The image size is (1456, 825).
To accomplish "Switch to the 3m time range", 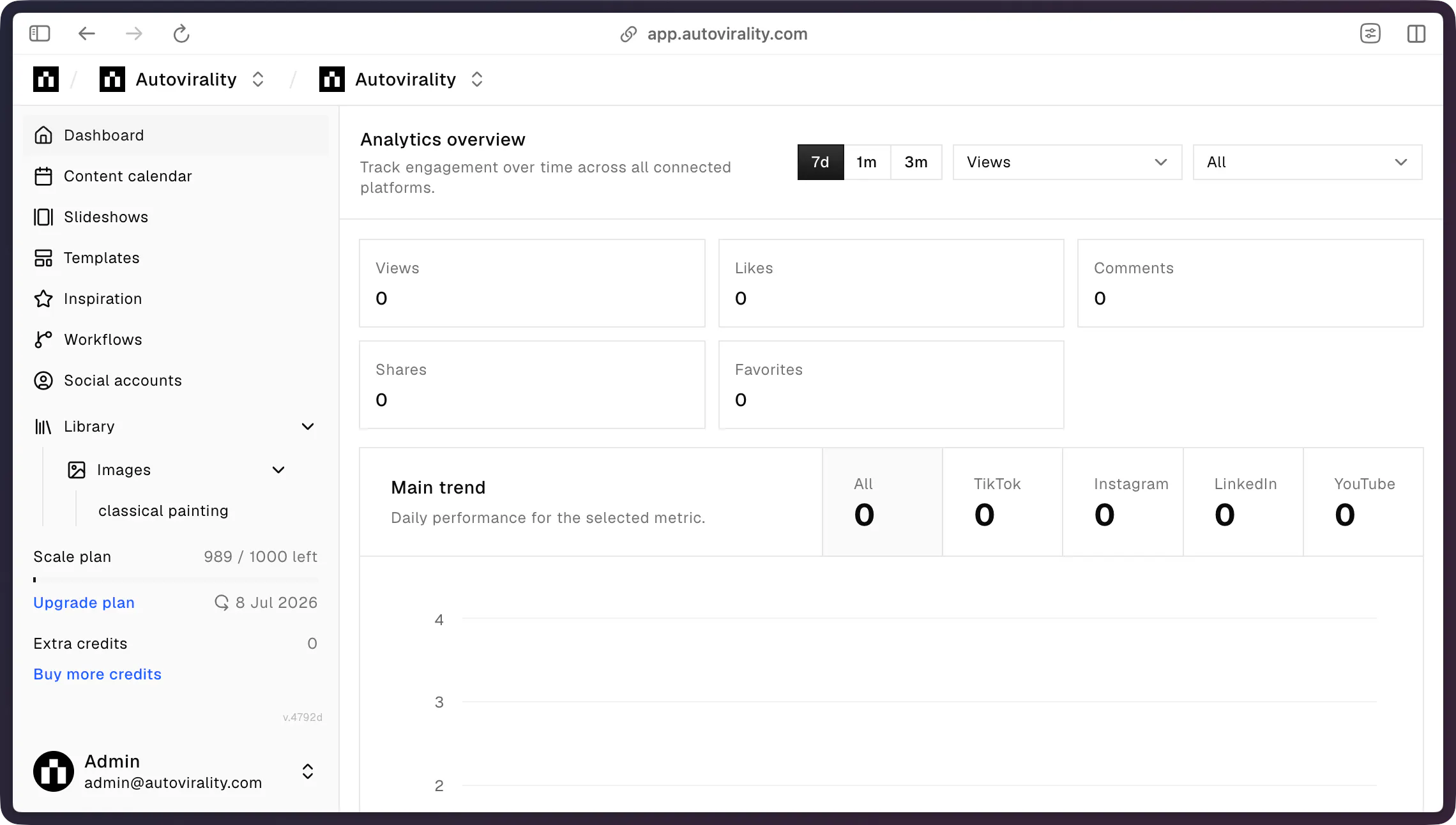I will (x=916, y=162).
